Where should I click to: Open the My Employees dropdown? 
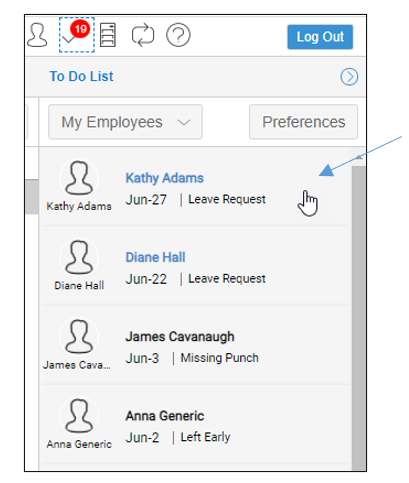pos(125,122)
